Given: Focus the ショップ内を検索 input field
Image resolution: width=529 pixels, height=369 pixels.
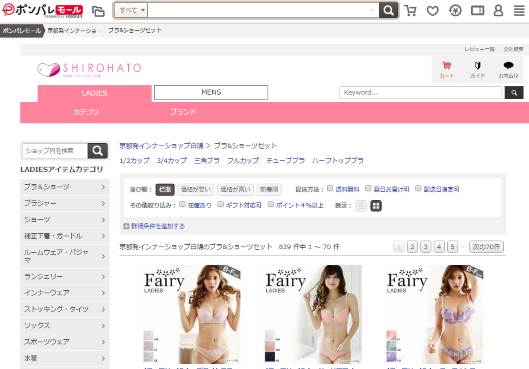Looking at the screenshot, I should [x=55, y=151].
